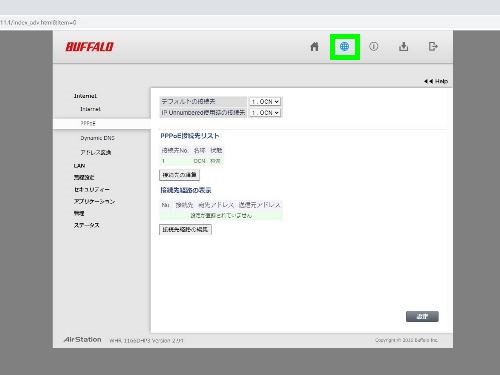This screenshot has width=500, height=375.
Task: Expand the セキュリティー section
Action: 92,189
